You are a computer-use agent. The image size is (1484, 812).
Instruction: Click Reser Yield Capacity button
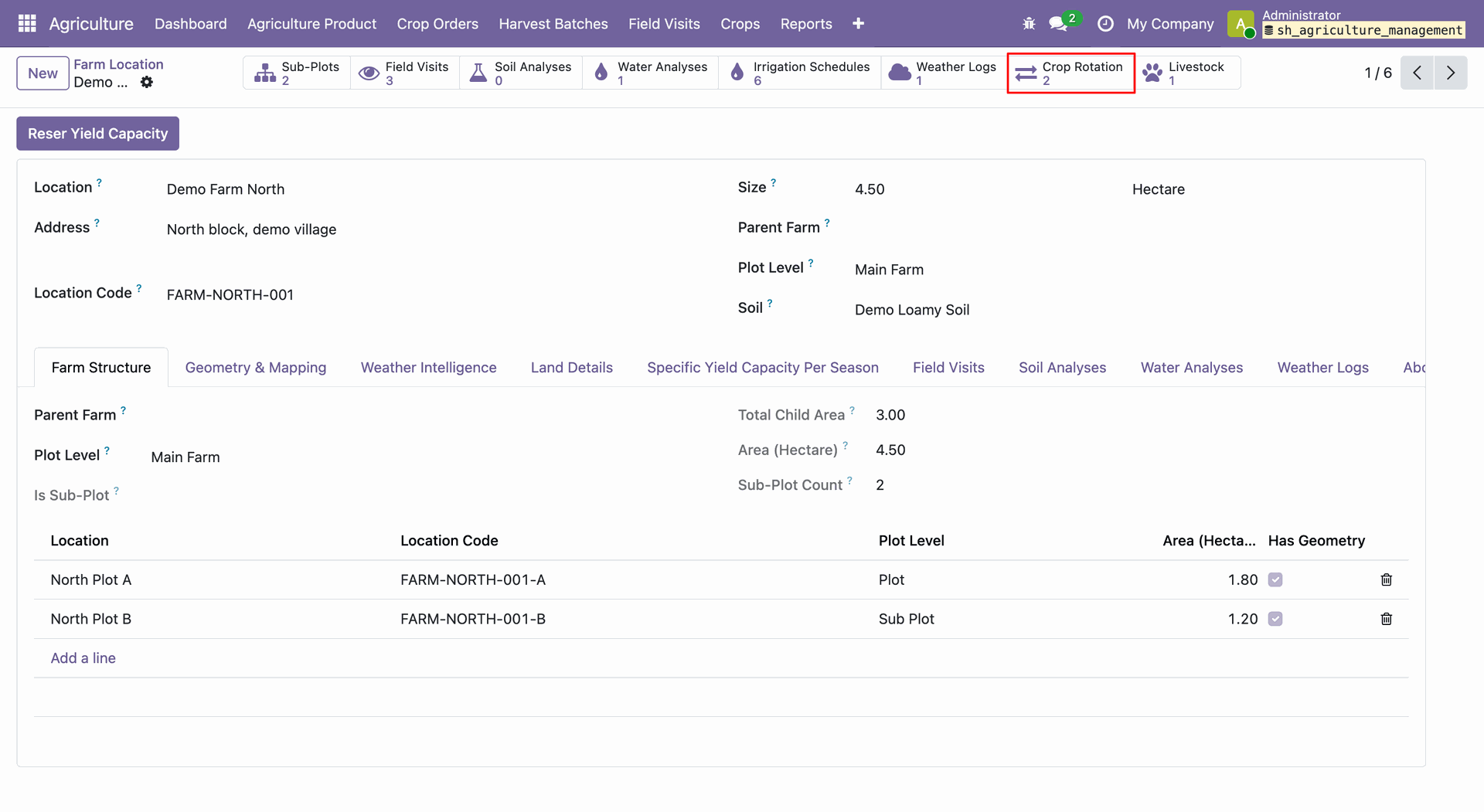(97, 134)
